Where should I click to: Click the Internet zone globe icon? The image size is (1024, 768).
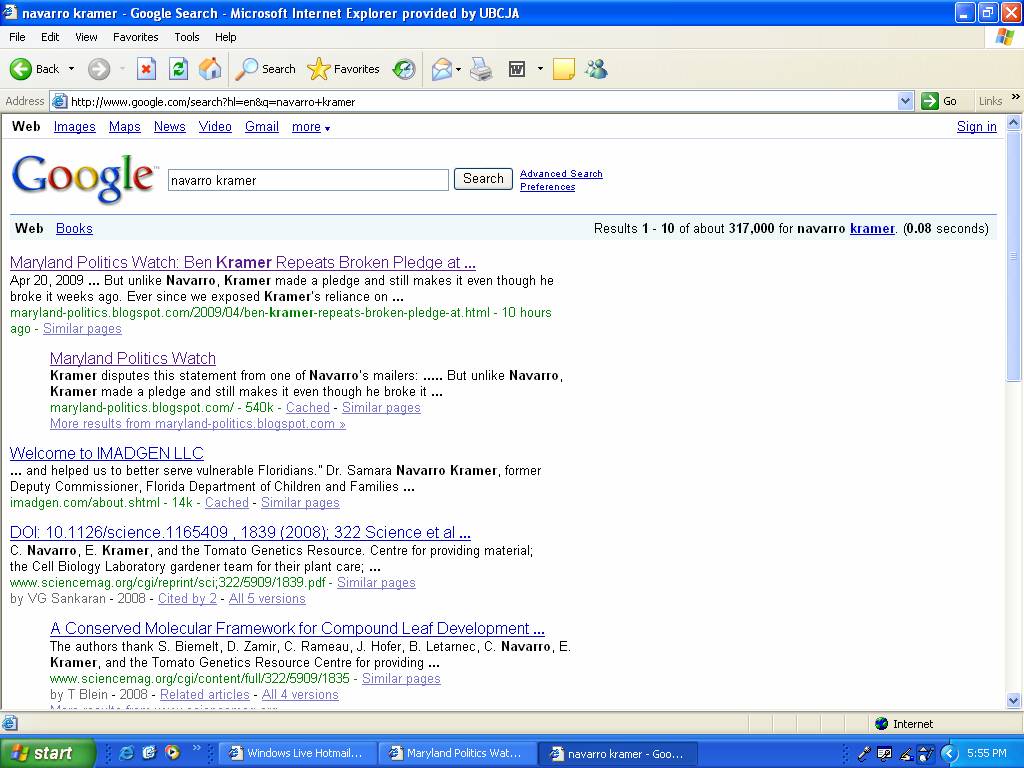[882, 724]
